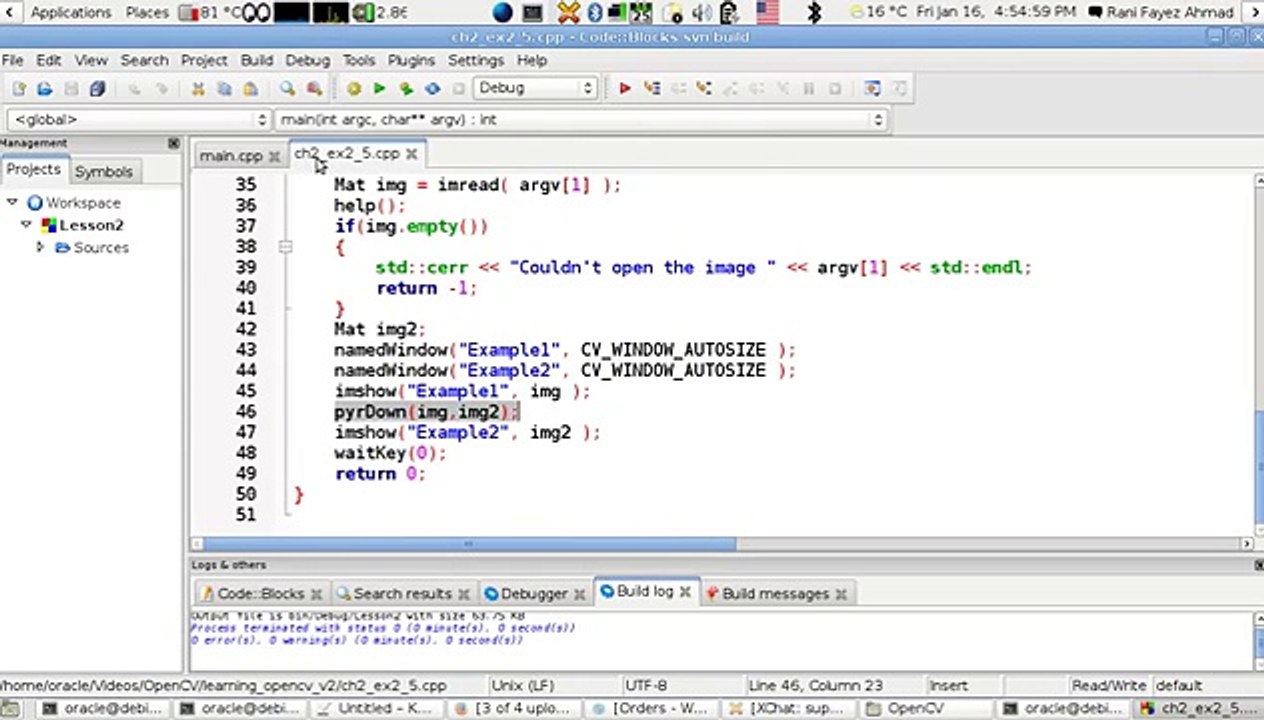
Task: Click the Undo arrow icon
Action: click(x=135, y=89)
